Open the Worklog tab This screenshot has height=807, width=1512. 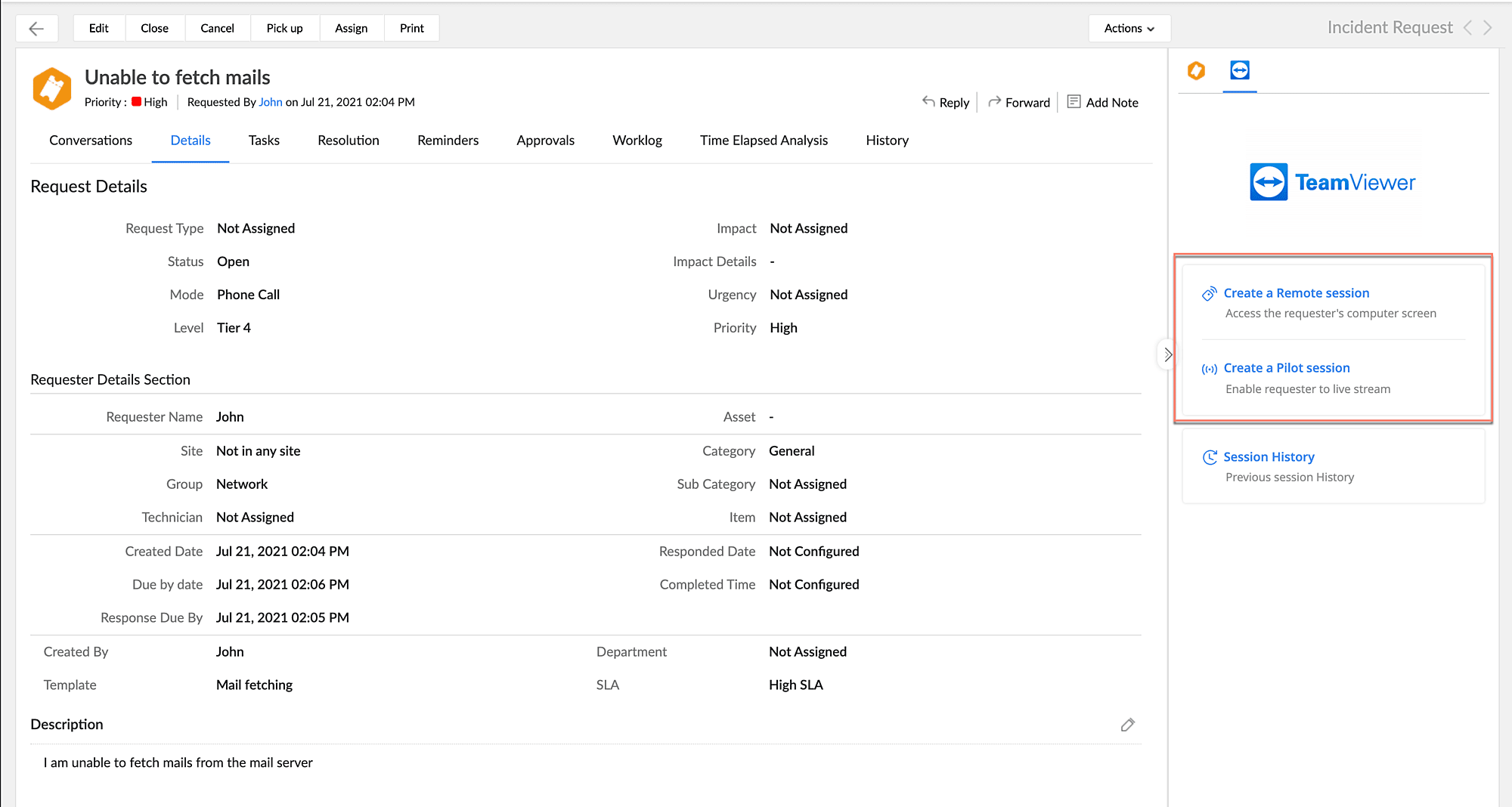[637, 141]
